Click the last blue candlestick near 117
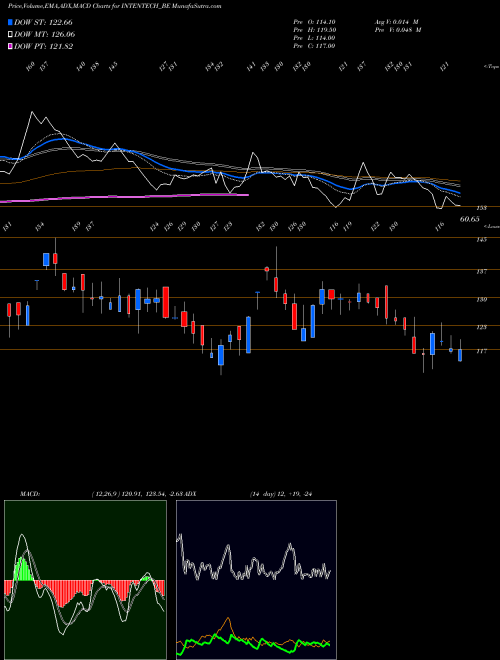The height and width of the screenshot is (660, 500). (460, 355)
